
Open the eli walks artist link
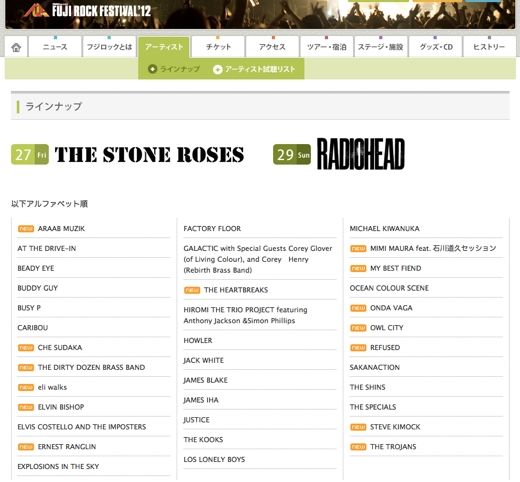pyautogui.click(x=52, y=387)
